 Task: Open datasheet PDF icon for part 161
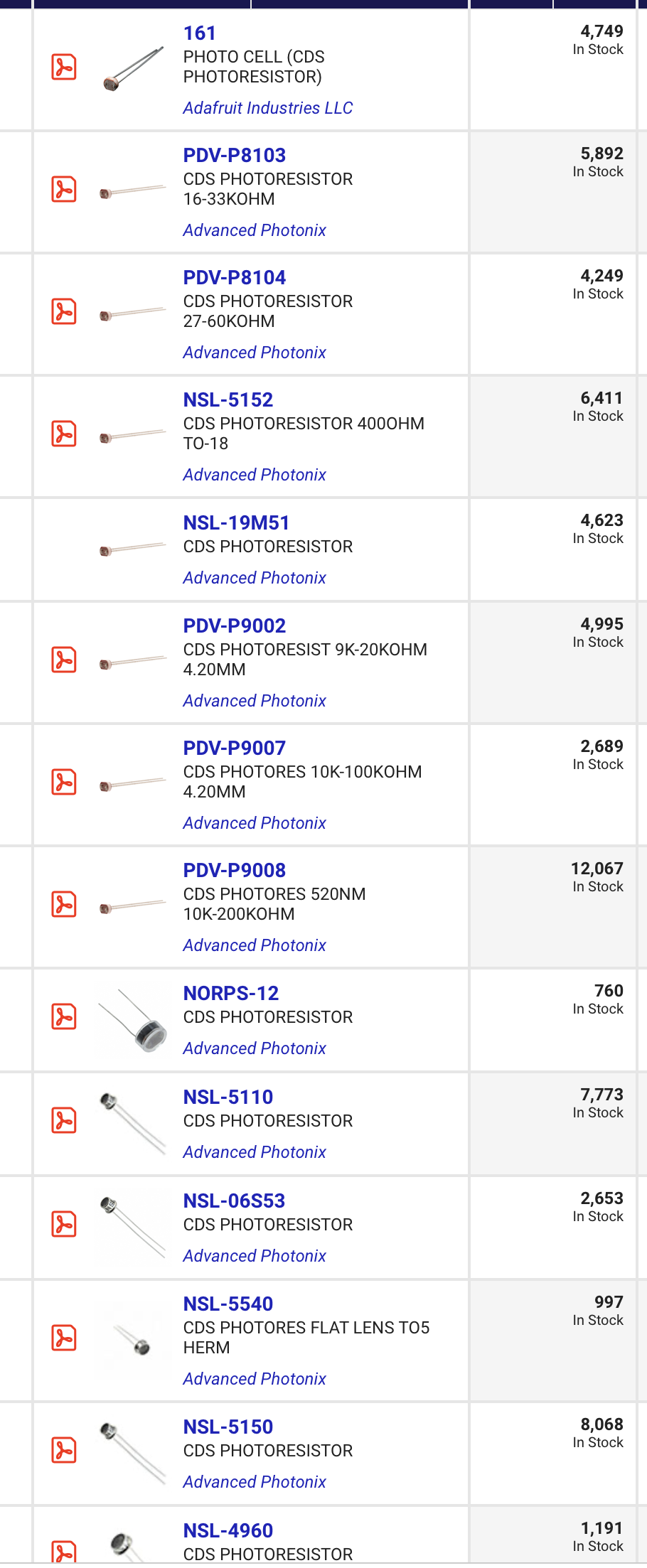64,68
